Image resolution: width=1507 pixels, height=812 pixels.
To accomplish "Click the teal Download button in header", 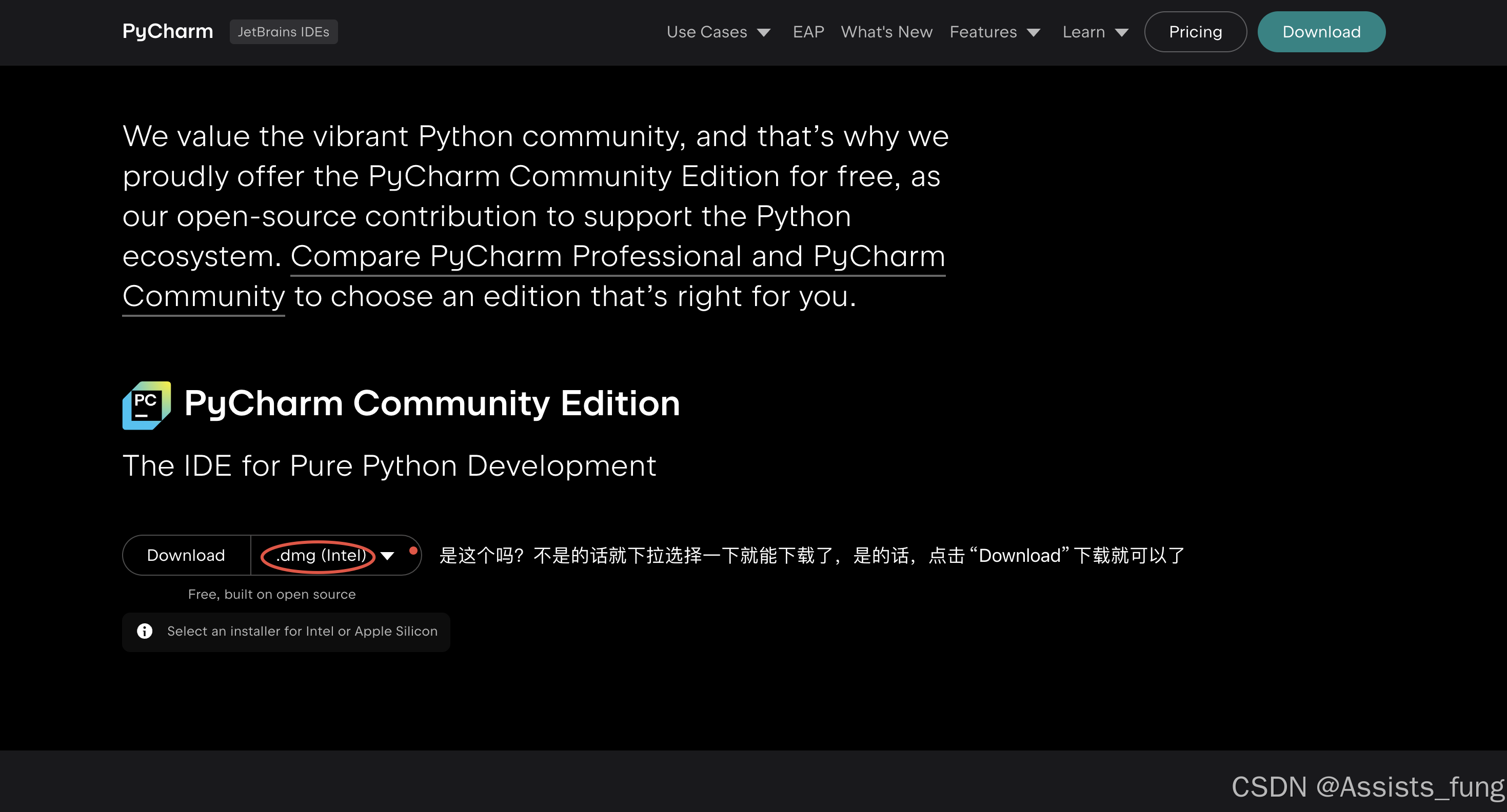I will [1321, 32].
